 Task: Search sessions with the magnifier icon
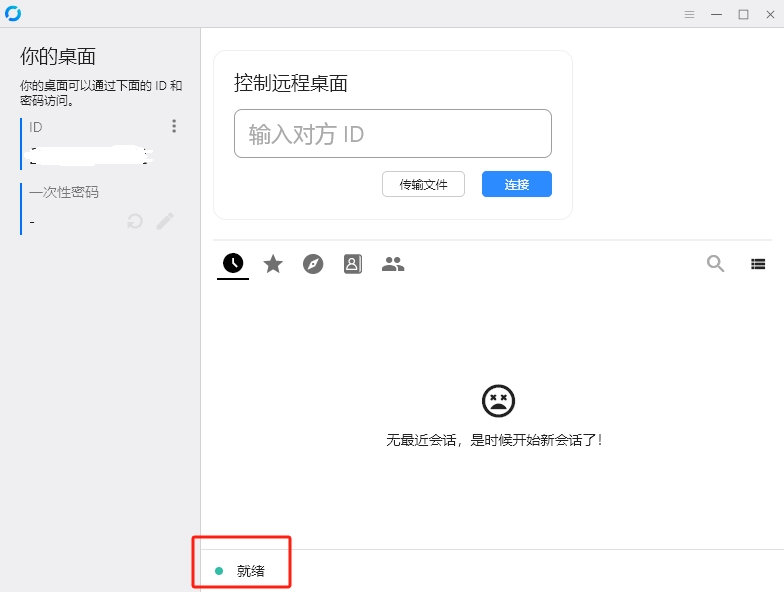716,263
